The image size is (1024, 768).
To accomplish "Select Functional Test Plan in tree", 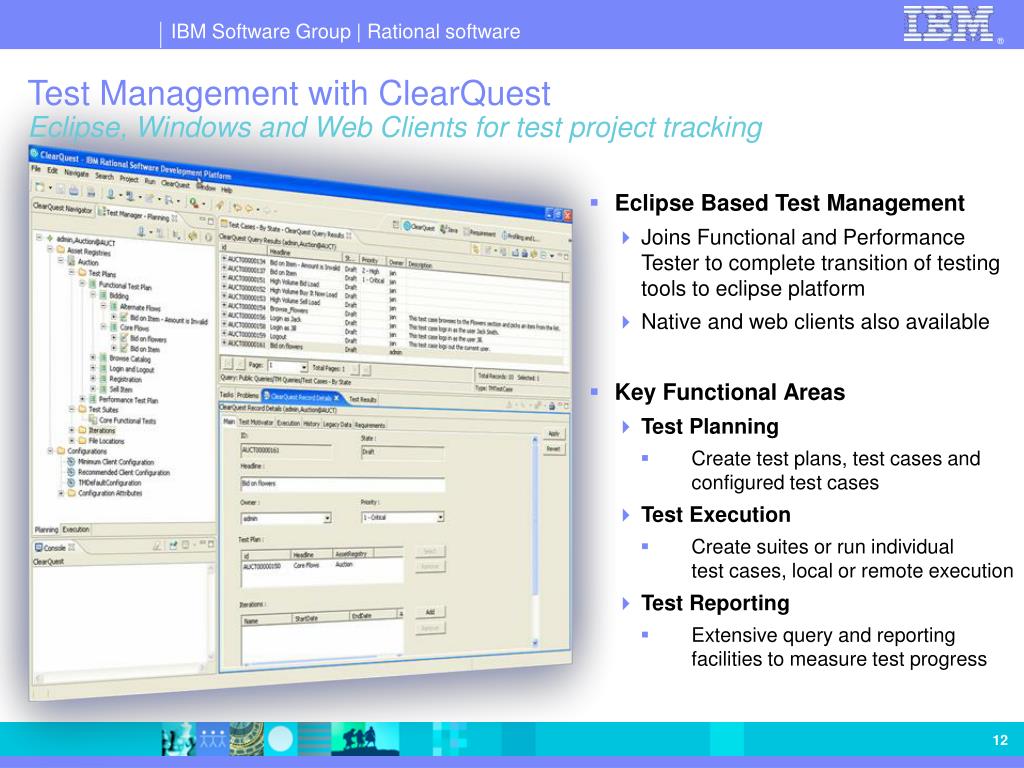I will [x=125, y=286].
